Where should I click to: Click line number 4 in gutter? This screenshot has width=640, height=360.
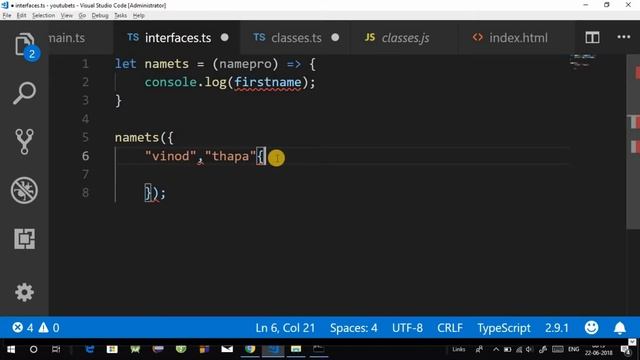click(x=85, y=119)
